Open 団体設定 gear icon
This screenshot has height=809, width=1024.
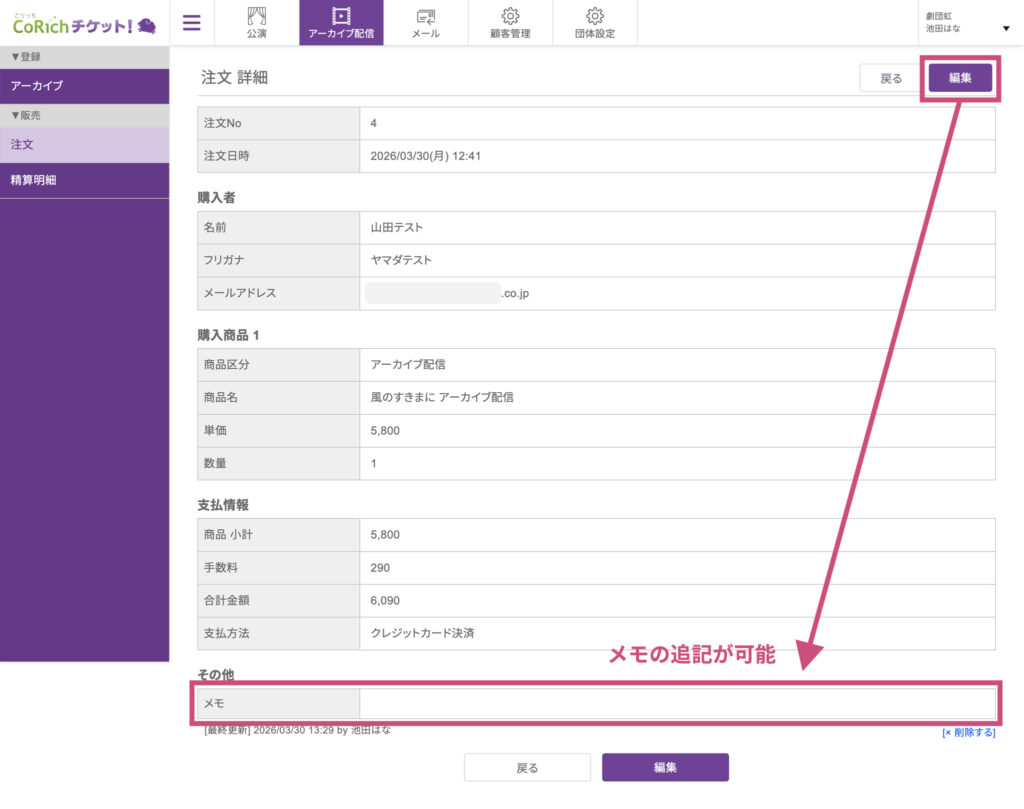click(x=595, y=17)
